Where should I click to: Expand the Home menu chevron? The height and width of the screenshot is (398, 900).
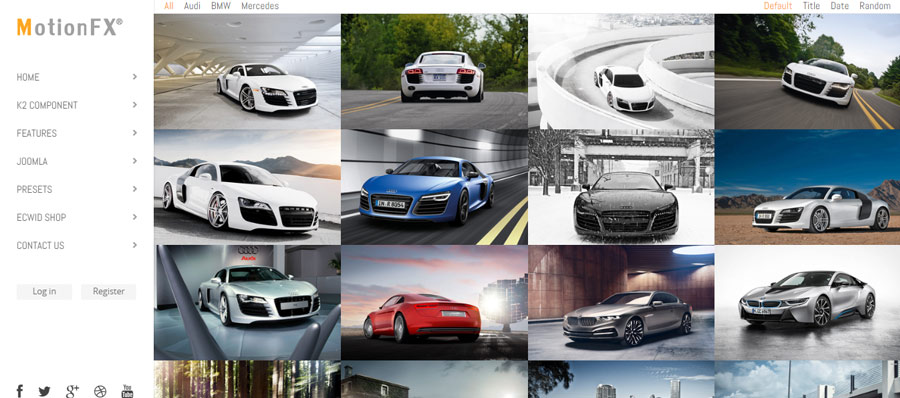135,76
